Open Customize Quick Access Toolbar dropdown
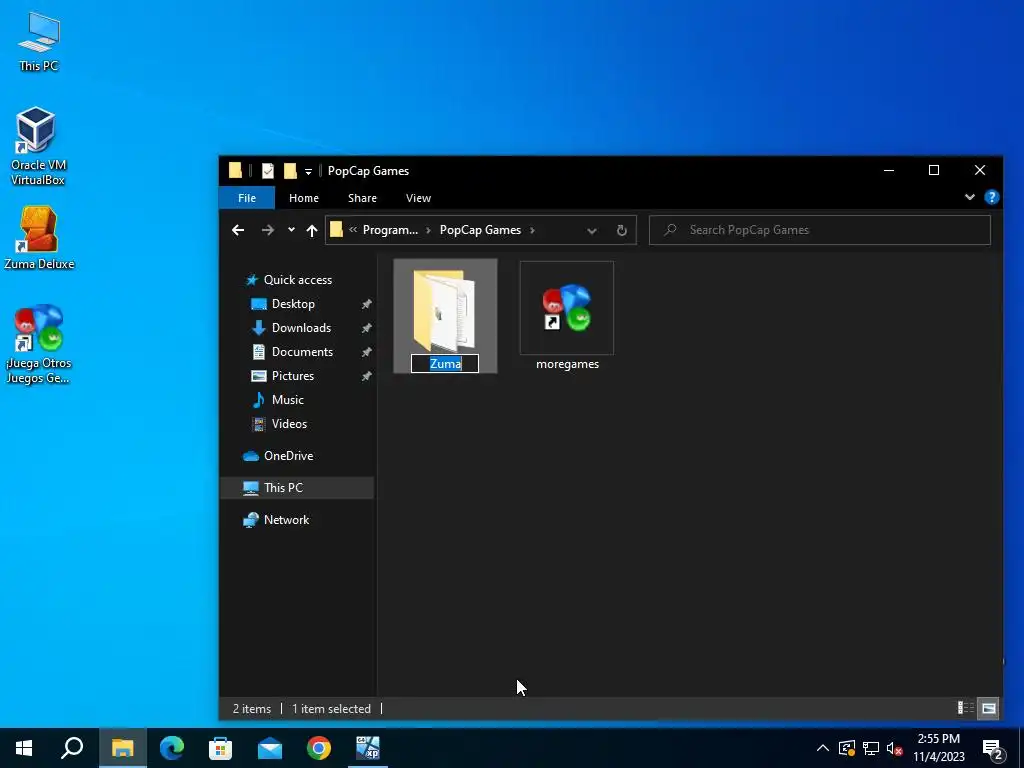1024x768 pixels. click(x=308, y=172)
